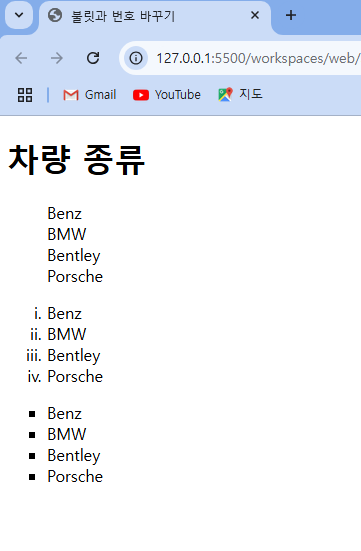Select the 불릿과 번호 바꾸기 tab
This screenshot has width=361, height=551.
click(155, 16)
